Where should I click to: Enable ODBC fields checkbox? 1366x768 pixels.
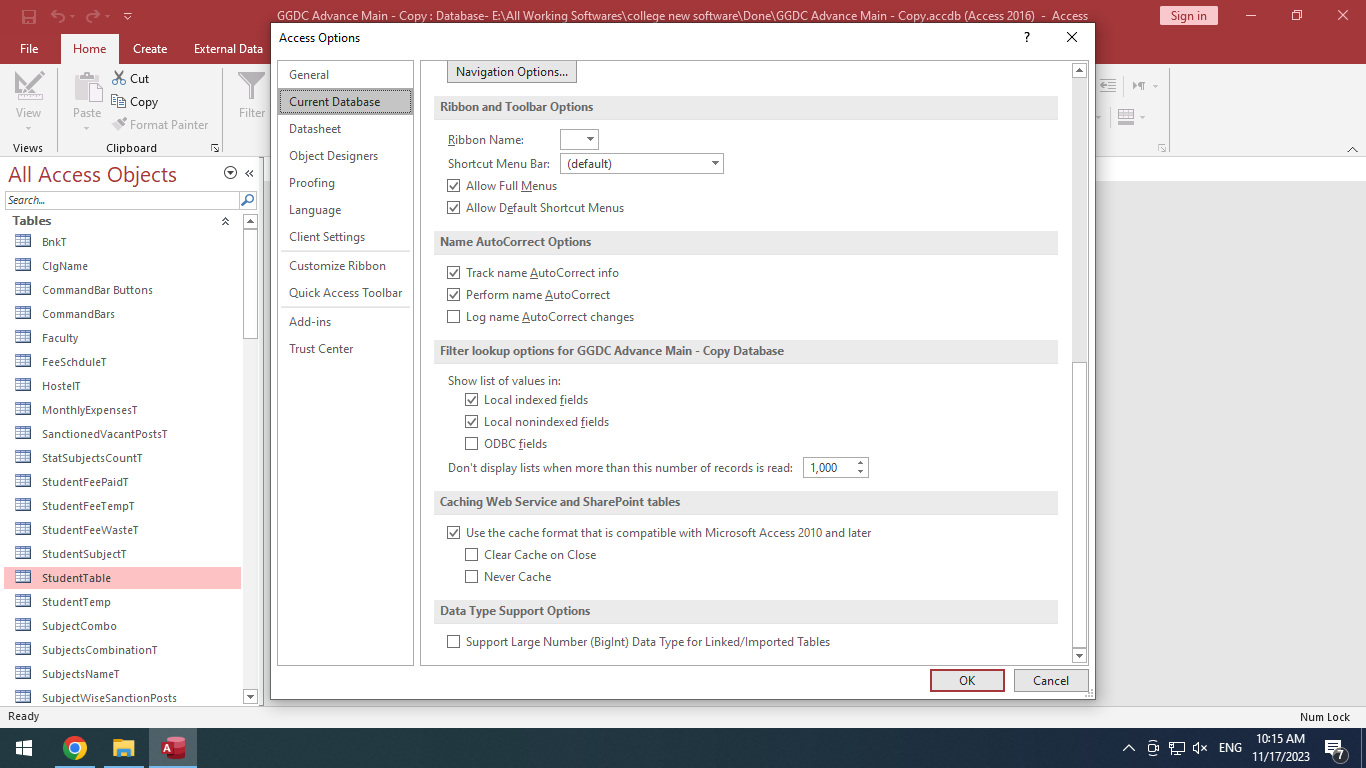(472, 444)
